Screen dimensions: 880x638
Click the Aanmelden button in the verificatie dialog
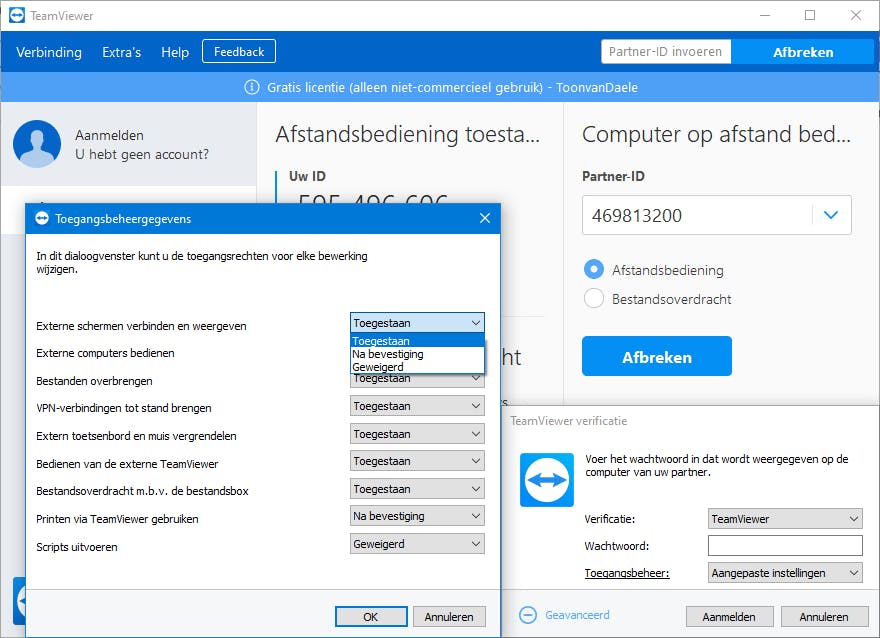729,617
